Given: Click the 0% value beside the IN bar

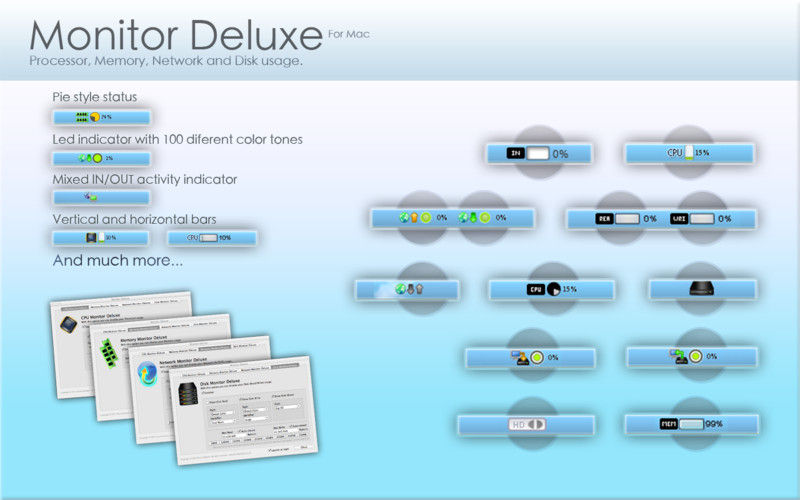Looking at the screenshot, I should click(560, 154).
